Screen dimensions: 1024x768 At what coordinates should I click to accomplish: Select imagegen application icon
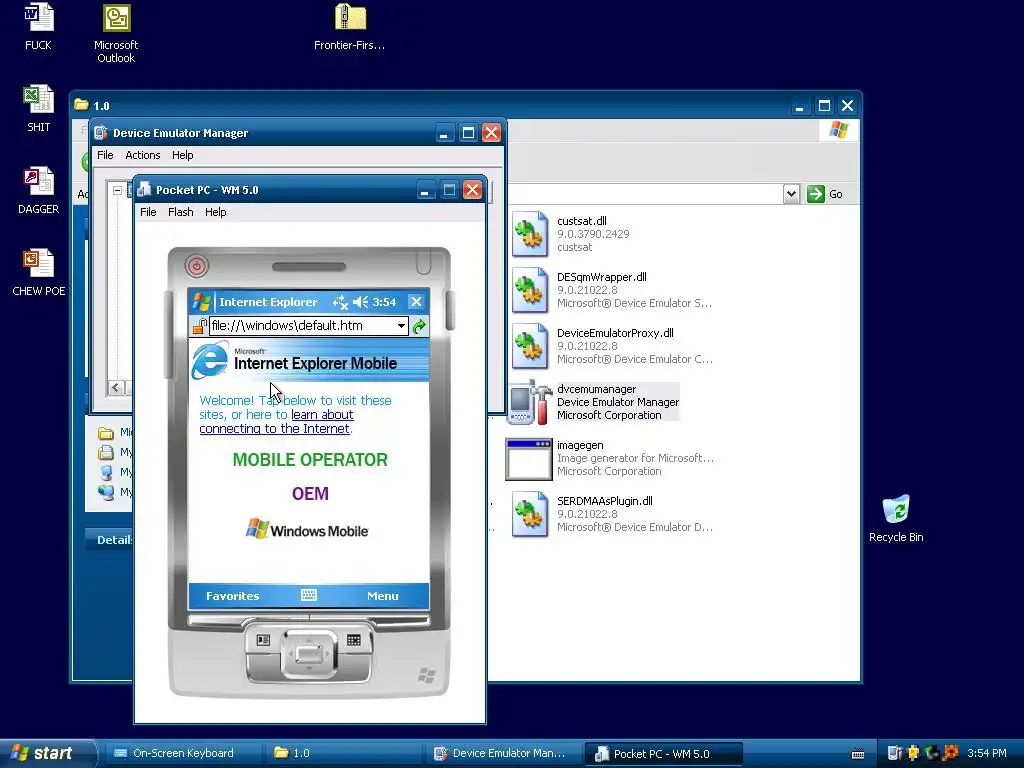[x=529, y=459]
